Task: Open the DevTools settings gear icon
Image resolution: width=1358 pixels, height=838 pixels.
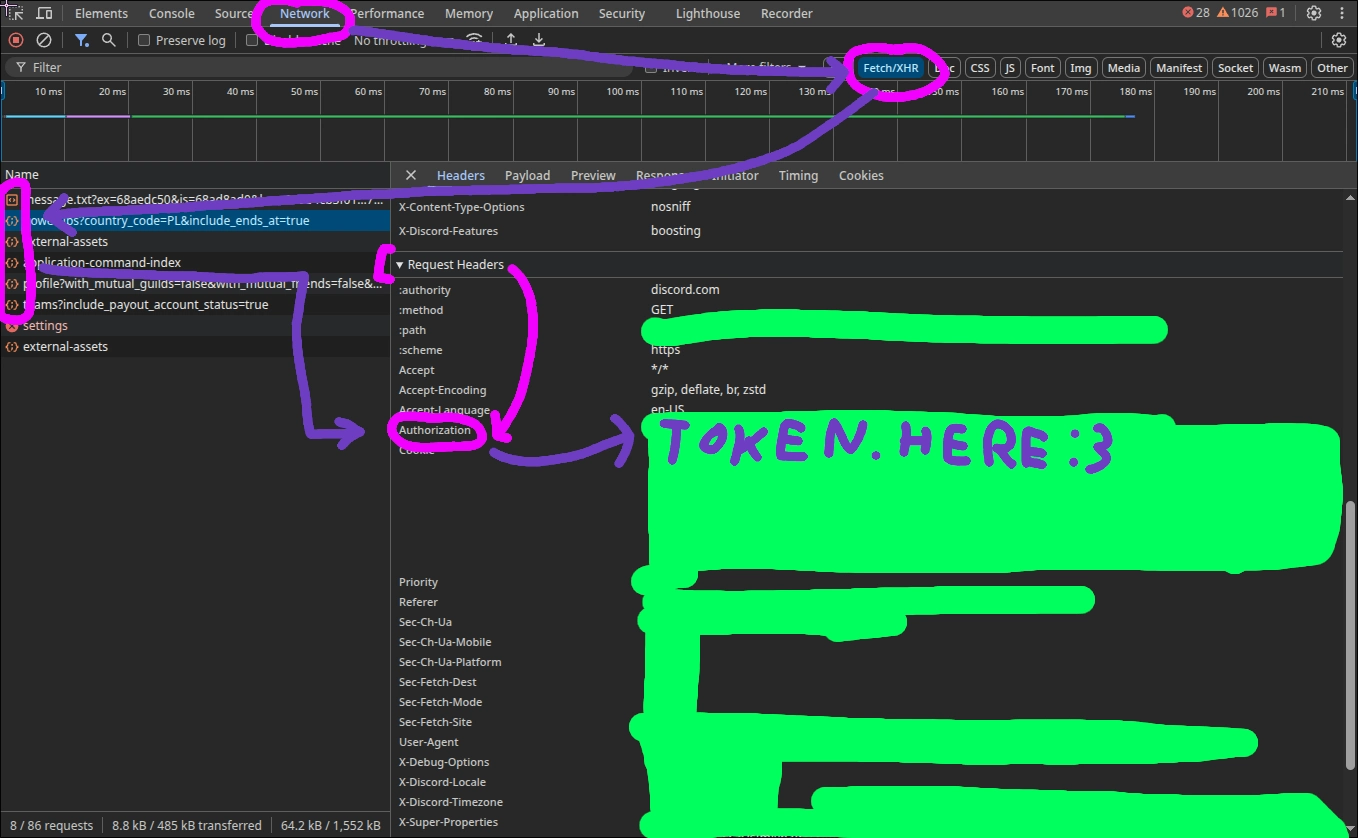Action: tap(1314, 13)
